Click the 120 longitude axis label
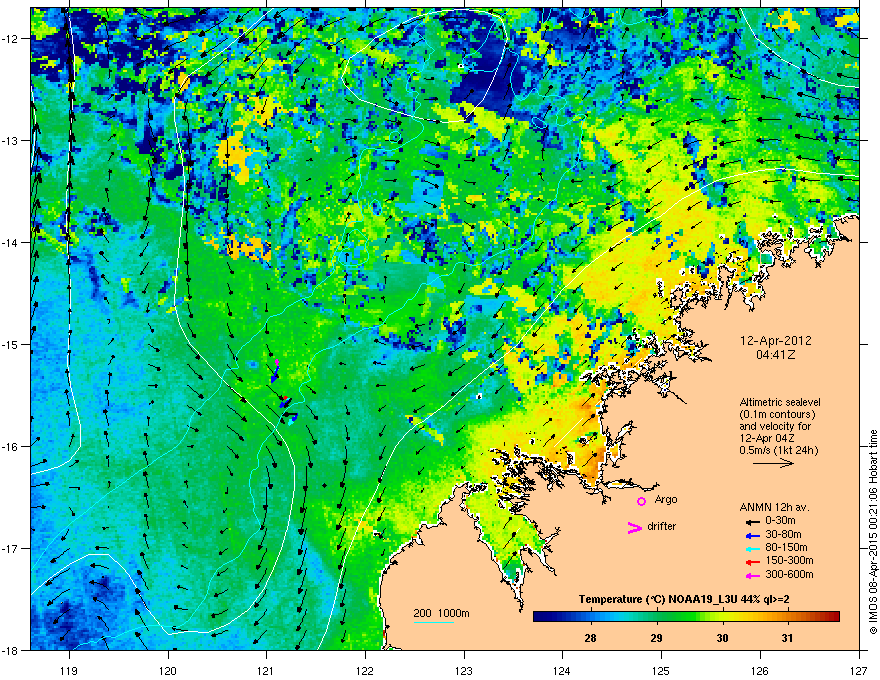The image size is (880, 680). (168, 670)
